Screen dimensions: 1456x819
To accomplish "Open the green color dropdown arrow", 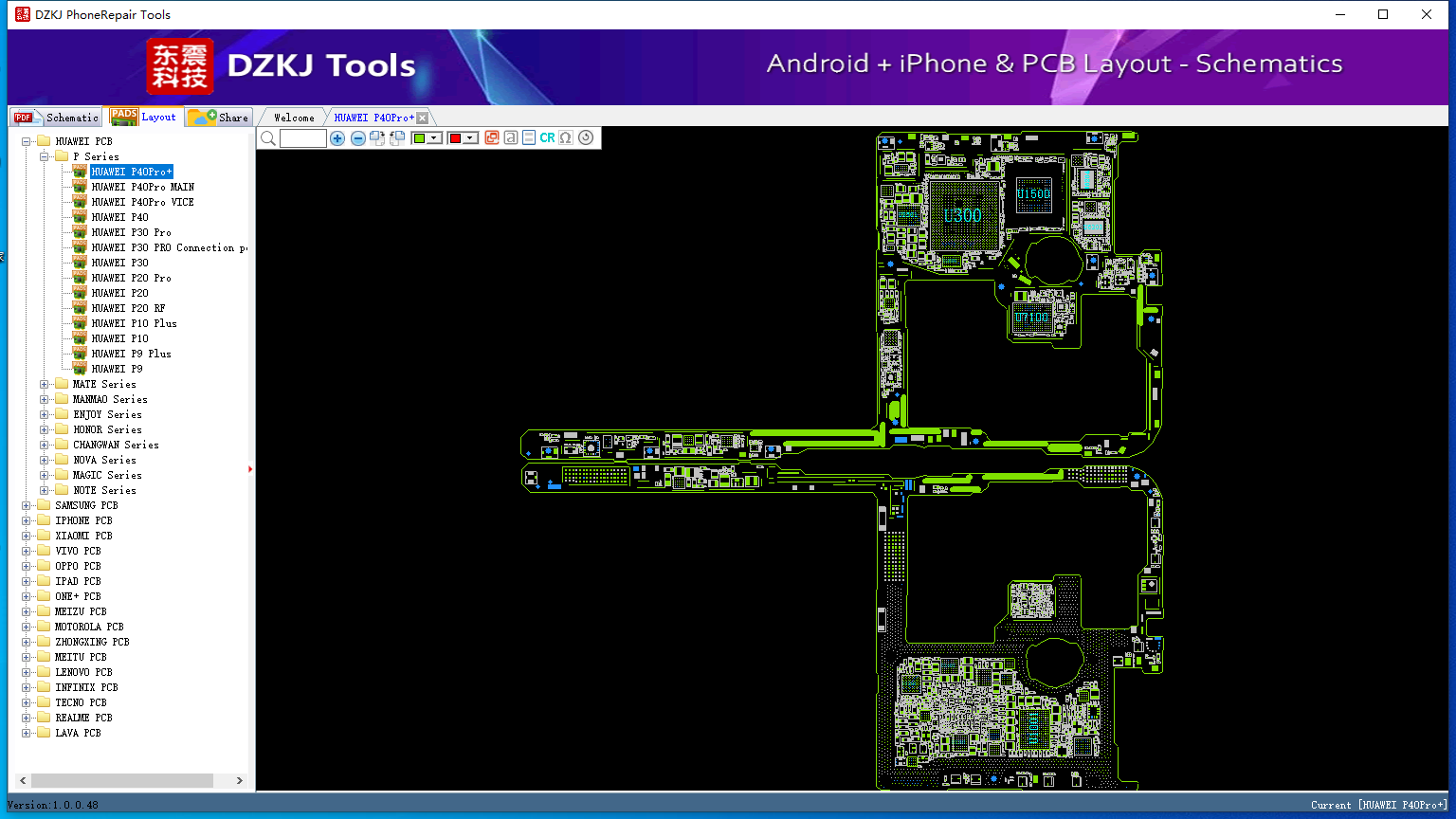I will 434,138.
